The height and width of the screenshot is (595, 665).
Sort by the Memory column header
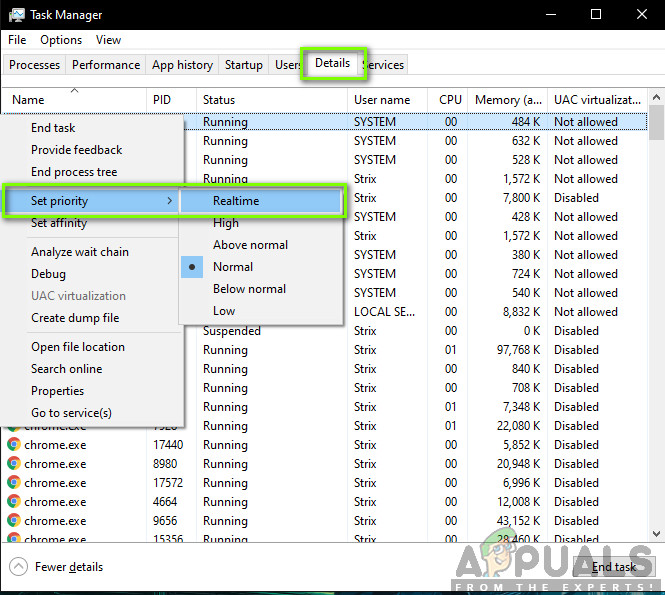(509, 100)
